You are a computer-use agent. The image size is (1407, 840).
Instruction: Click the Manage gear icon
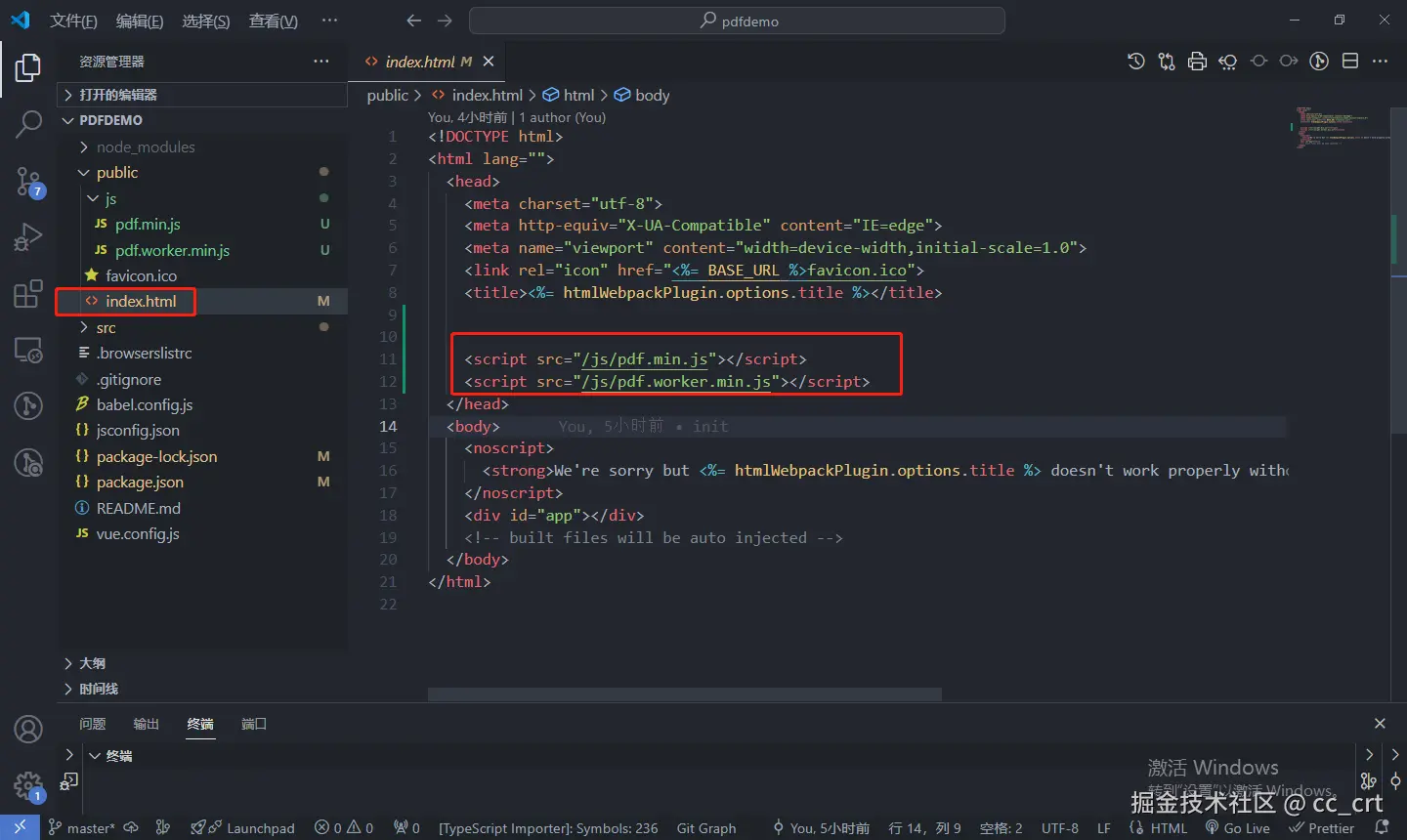pos(28,784)
